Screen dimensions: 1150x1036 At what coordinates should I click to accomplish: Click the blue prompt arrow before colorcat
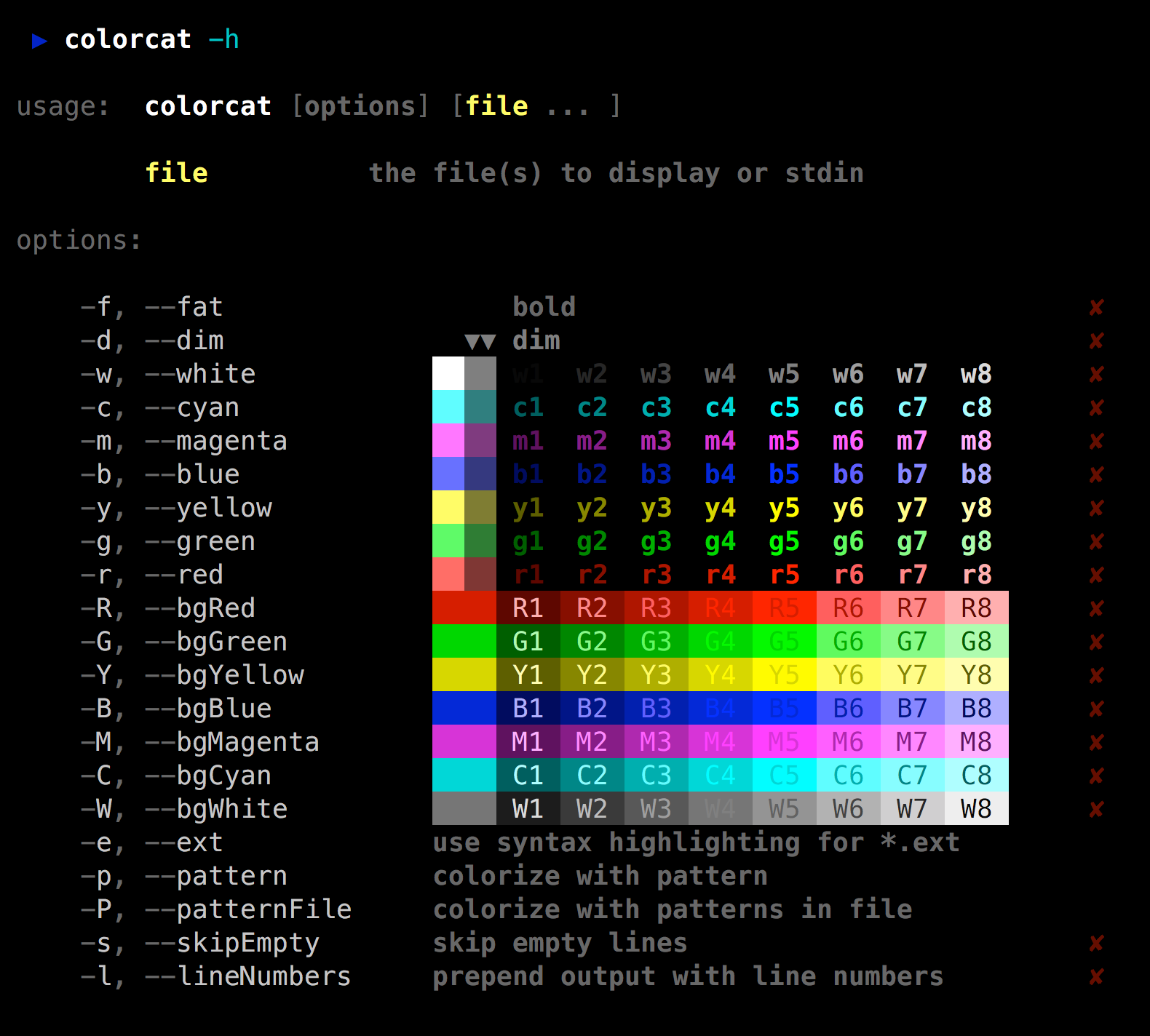click(40, 41)
